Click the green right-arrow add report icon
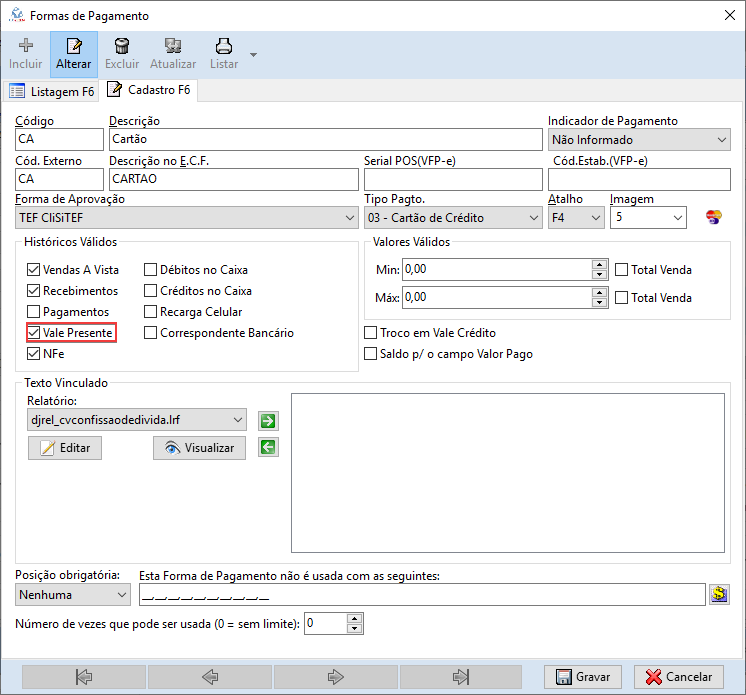The image size is (746, 695). tap(267, 421)
